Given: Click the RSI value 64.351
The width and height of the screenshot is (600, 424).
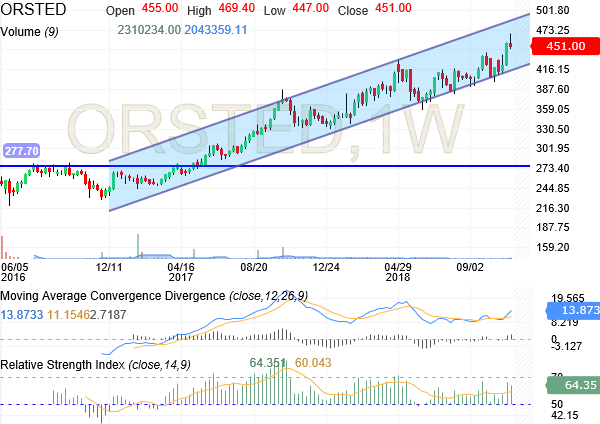Looking at the screenshot, I should 267,363.
